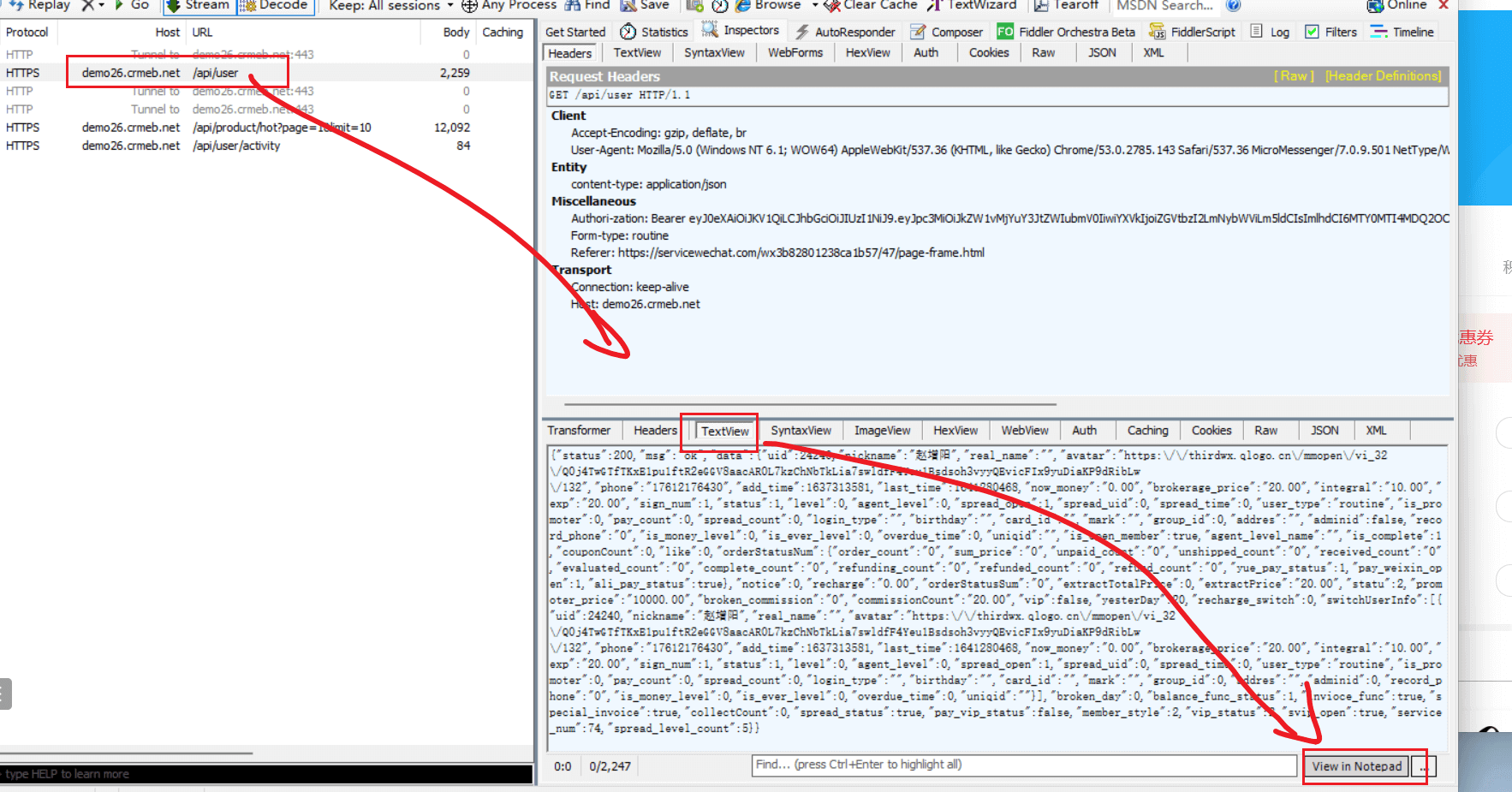Toggle the Decode button

(x=274, y=5)
